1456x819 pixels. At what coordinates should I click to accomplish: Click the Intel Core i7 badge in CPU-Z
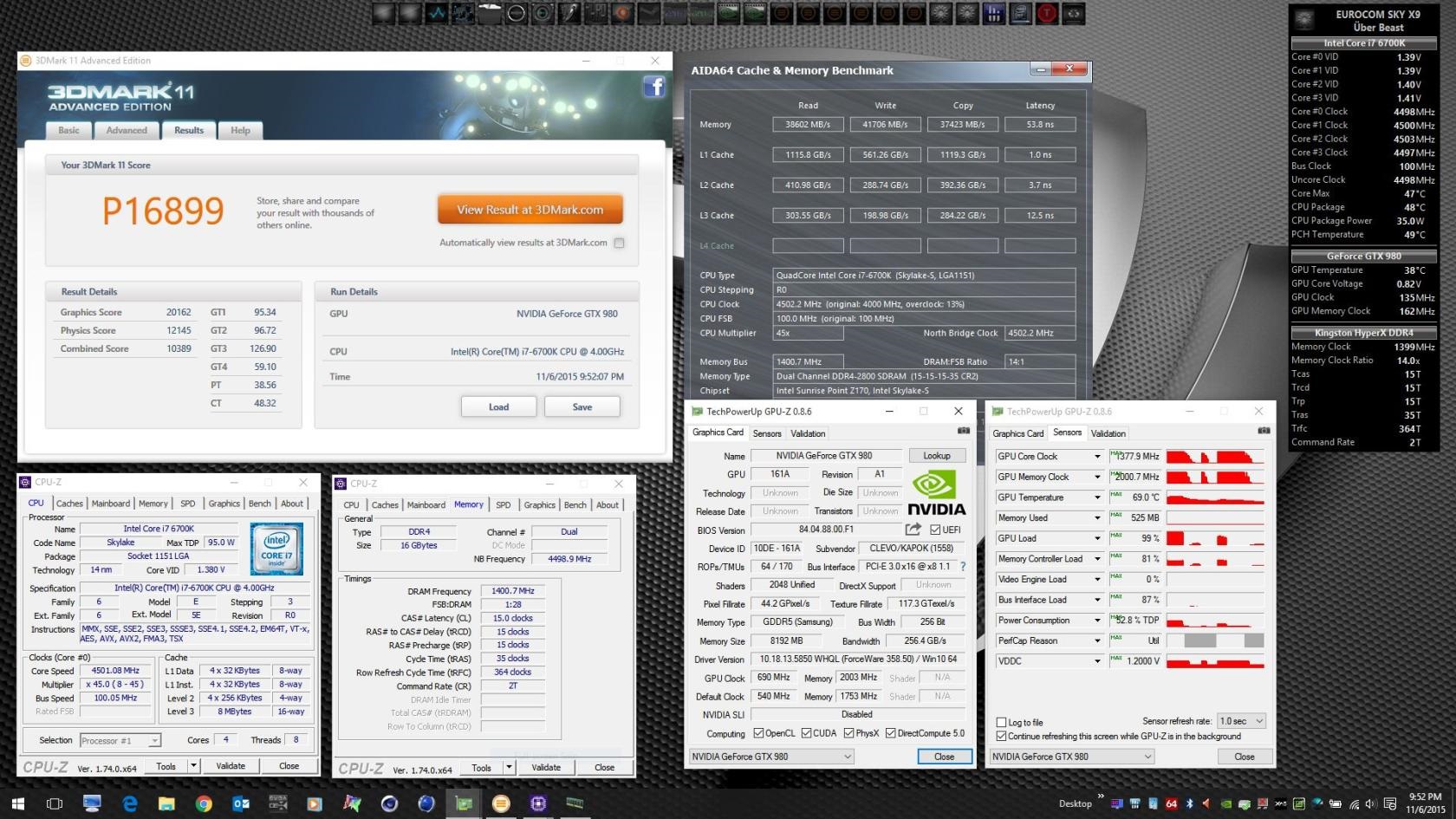tap(276, 548)
